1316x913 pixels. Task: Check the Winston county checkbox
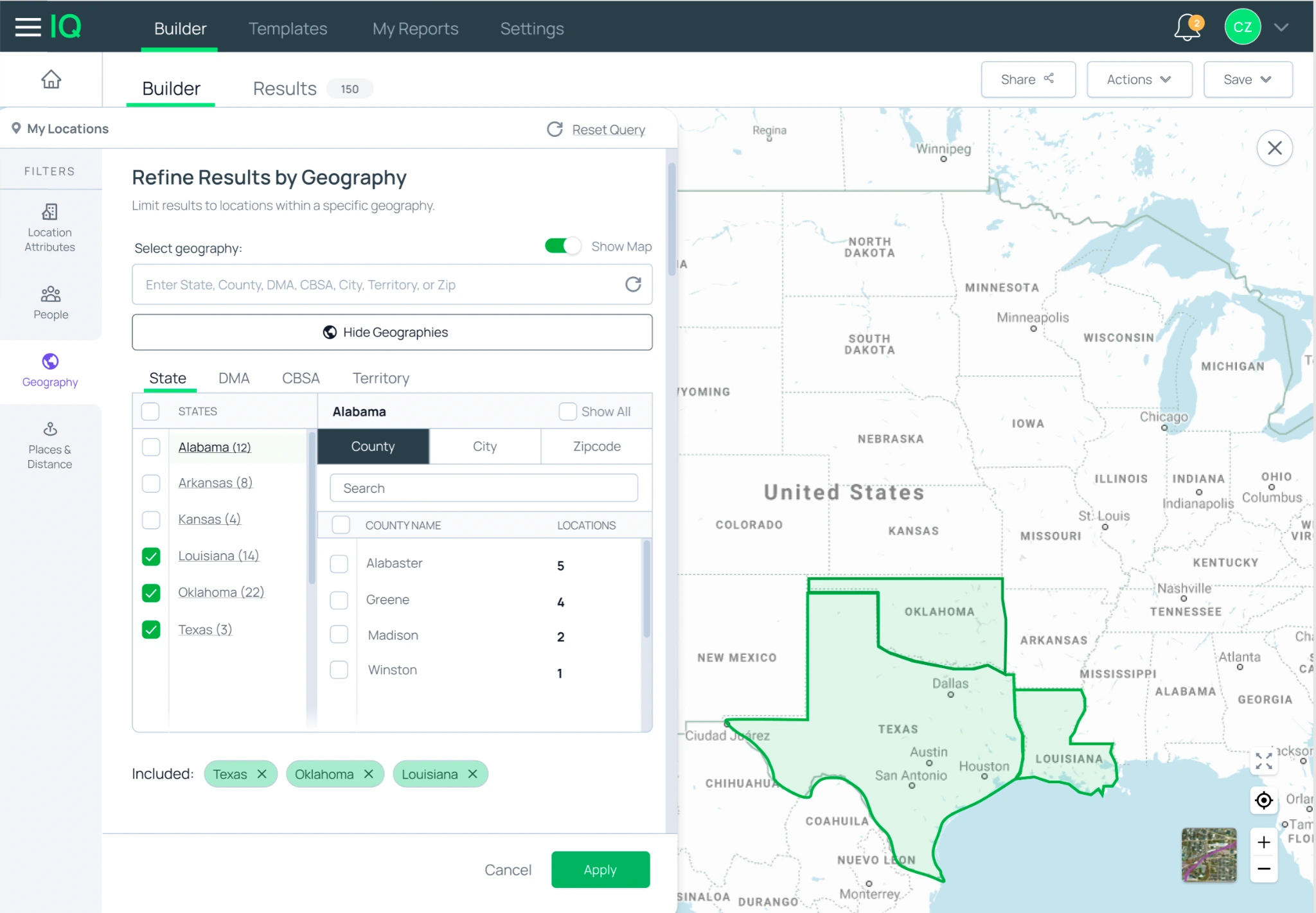tap(339, 669)
